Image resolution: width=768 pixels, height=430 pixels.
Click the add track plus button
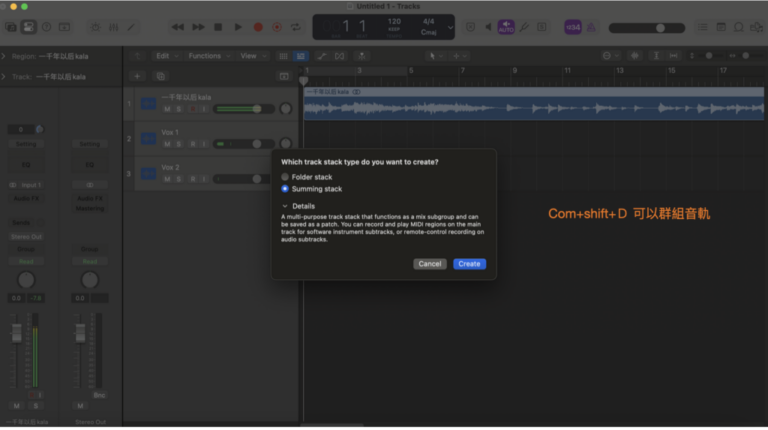137,76
